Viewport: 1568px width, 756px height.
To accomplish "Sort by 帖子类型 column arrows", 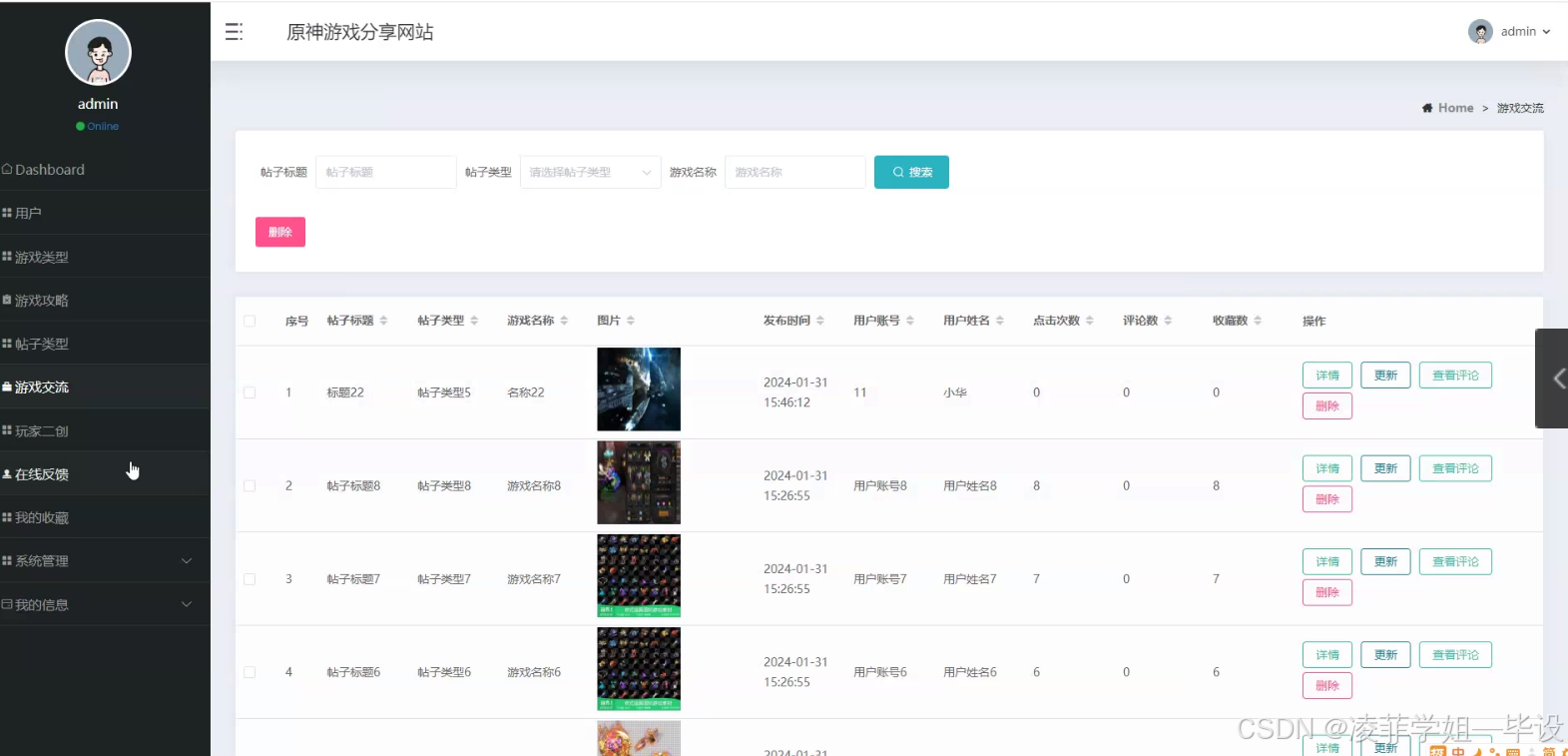I will [x=474, y=321].
